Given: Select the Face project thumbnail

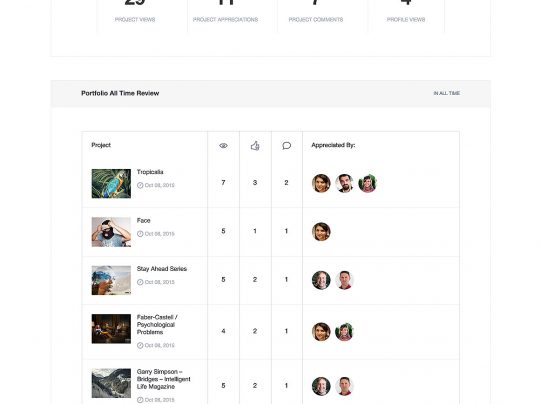Looking at the screenshot, I should (x=111, y=232).
